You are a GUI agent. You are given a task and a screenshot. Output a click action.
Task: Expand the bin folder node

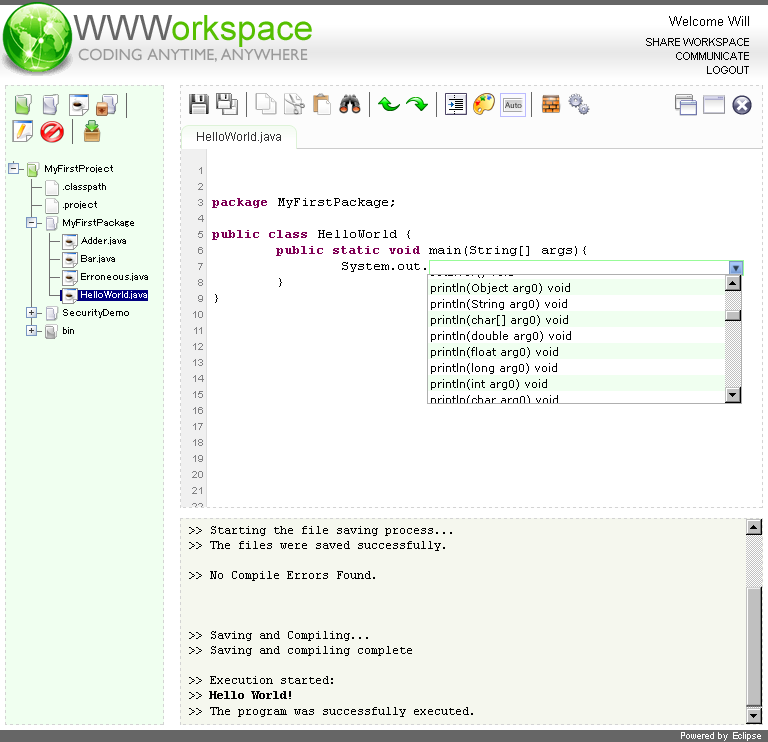[32, 331]
